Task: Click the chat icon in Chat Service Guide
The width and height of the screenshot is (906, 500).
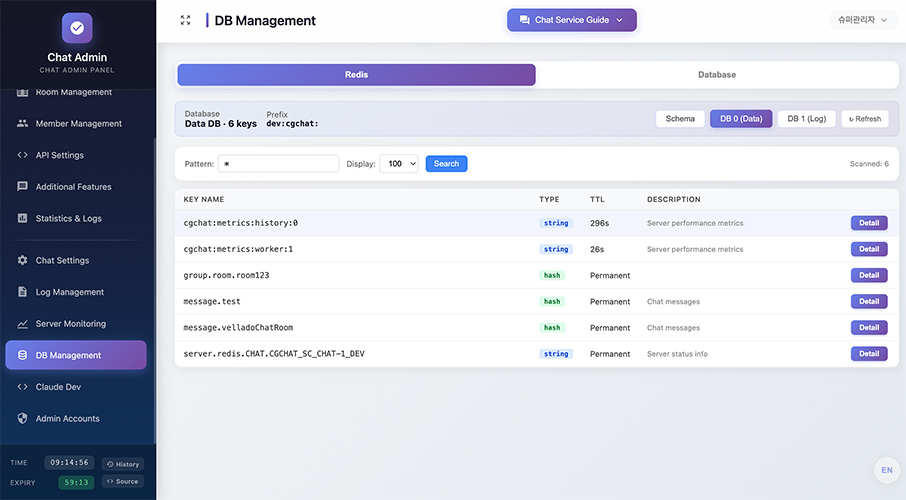Action: [525, 20]
